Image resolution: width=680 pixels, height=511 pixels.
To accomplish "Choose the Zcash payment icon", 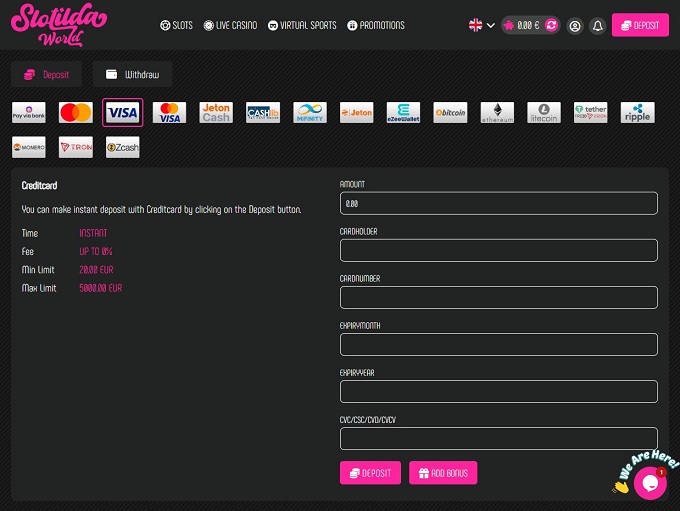I will (123, 147).
